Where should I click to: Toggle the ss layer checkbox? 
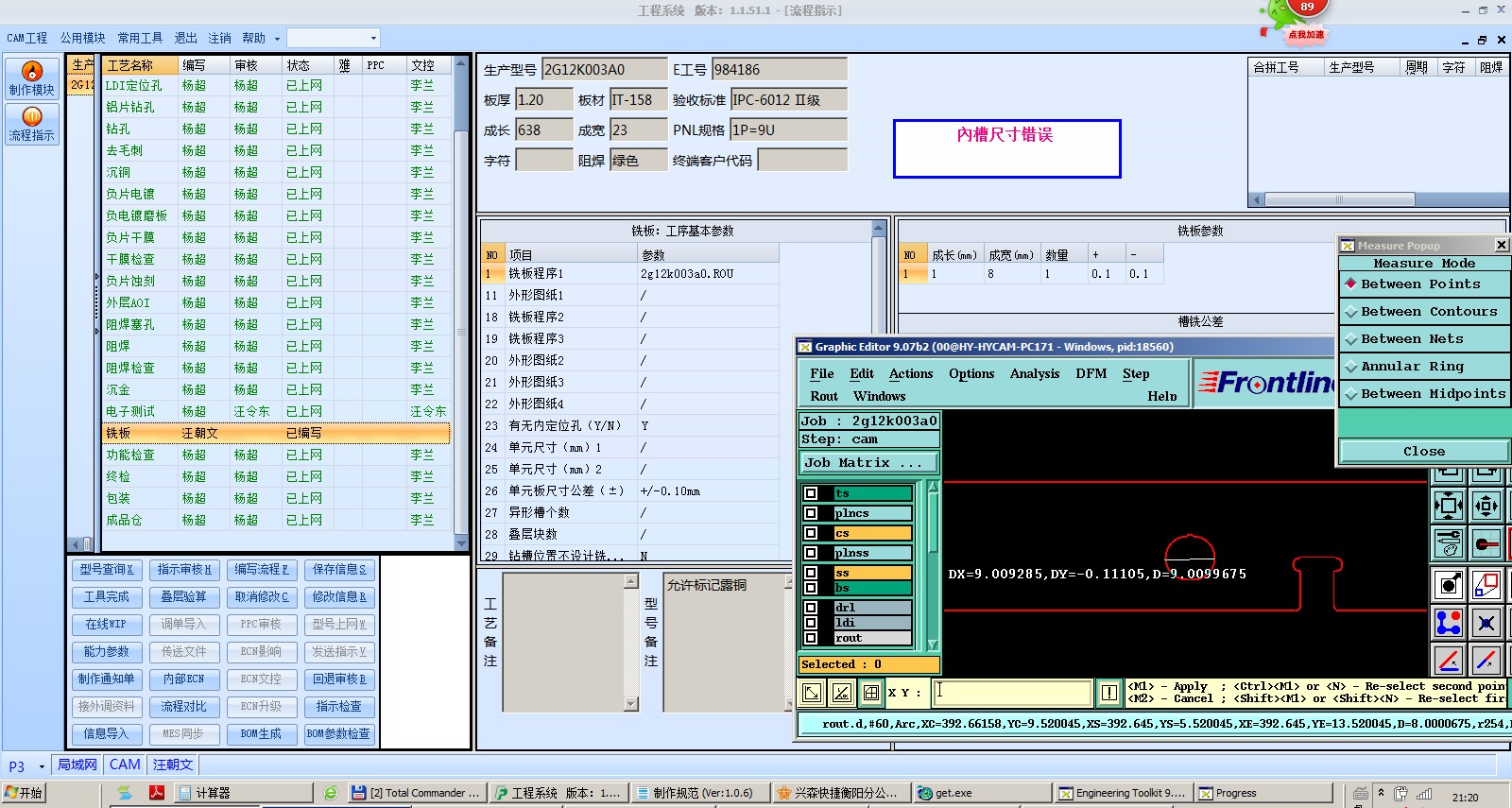click(x=811, y=573)
